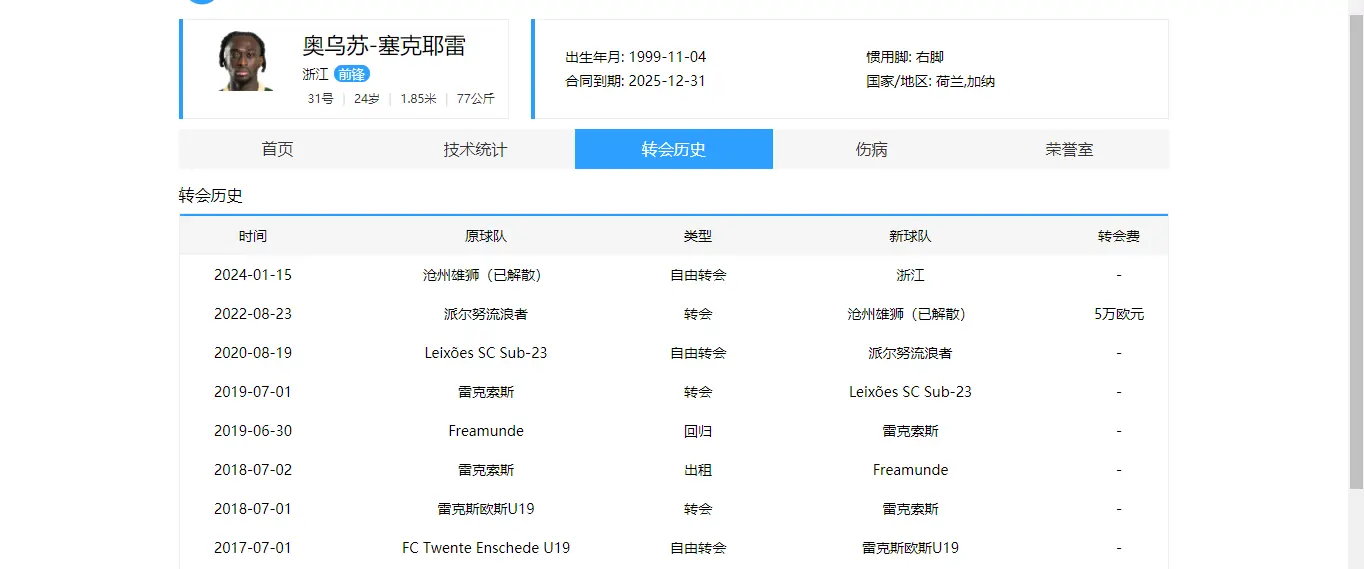
Task: Click Leixões SC Sub-23 in 2020-08-19 row
Action: point(485,353)
